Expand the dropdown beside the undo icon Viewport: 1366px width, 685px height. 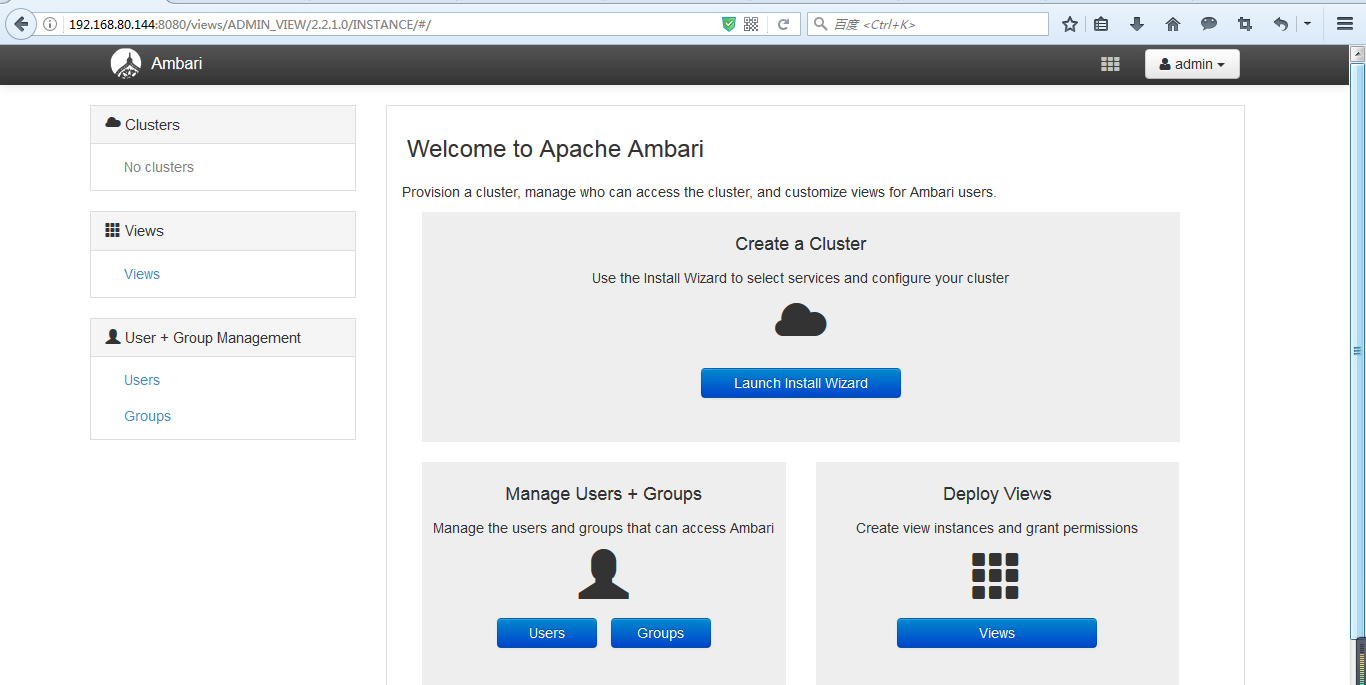[1307, 24]
